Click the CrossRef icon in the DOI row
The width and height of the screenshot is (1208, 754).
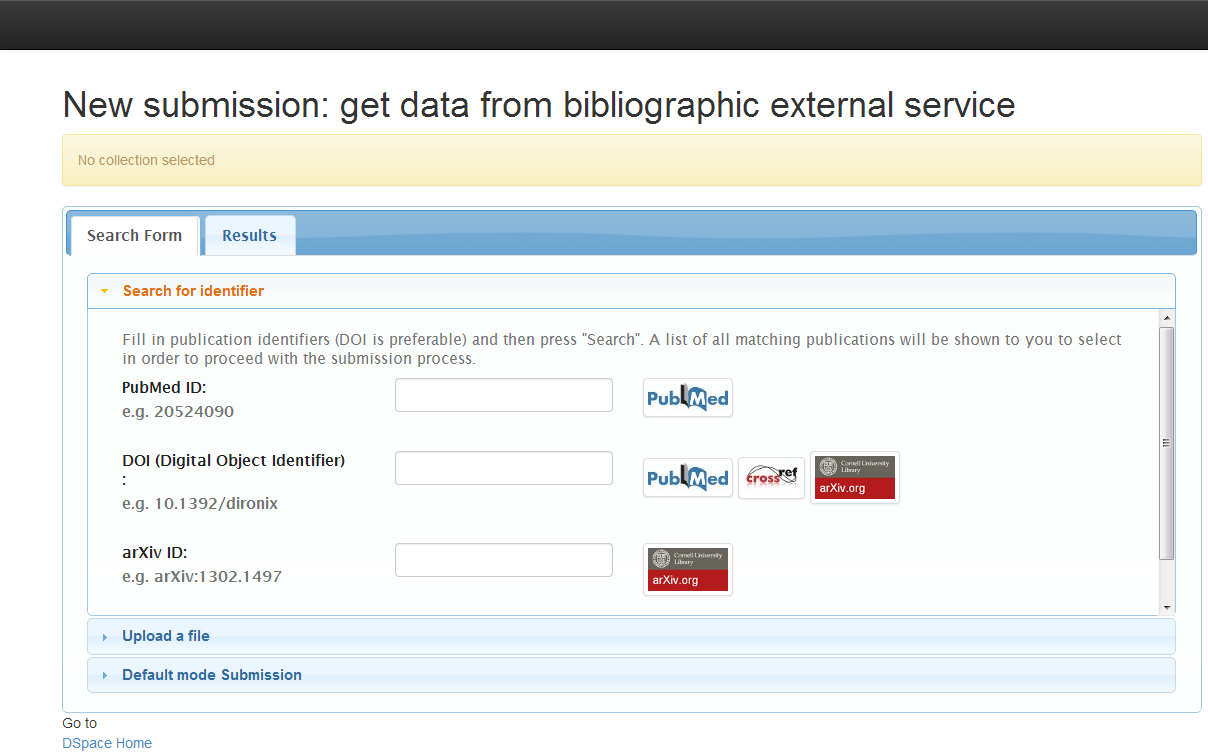[x=771, y=478]
